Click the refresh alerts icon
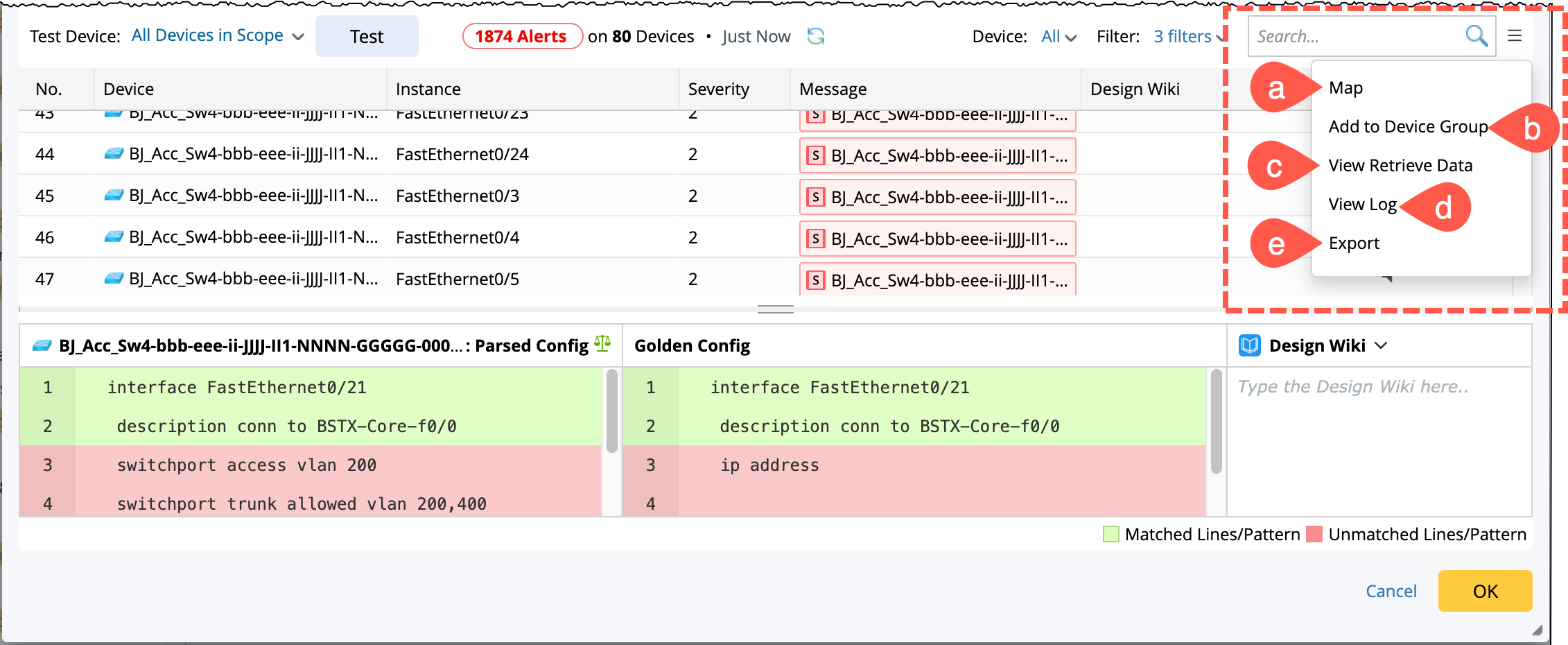 point(816,36)
